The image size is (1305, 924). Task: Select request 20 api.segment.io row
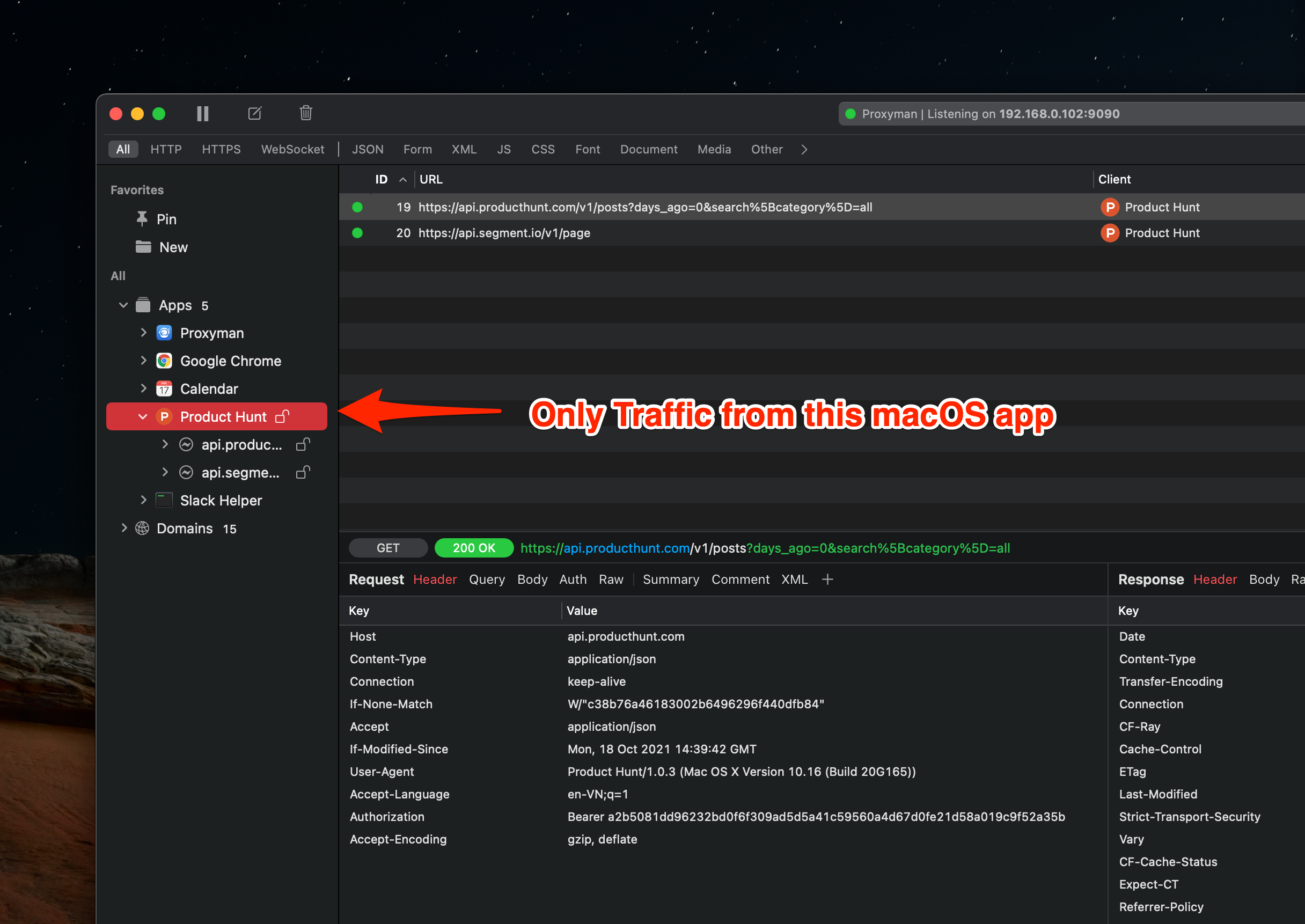[504, 233]
